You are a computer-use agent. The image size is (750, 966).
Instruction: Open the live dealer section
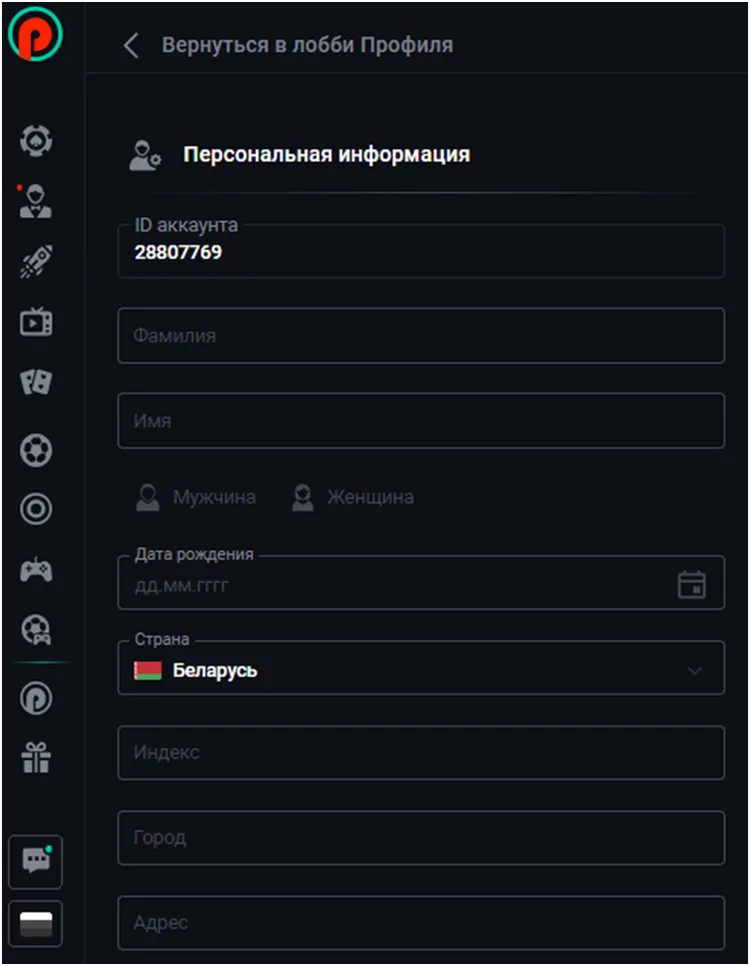tap(36, 201)
